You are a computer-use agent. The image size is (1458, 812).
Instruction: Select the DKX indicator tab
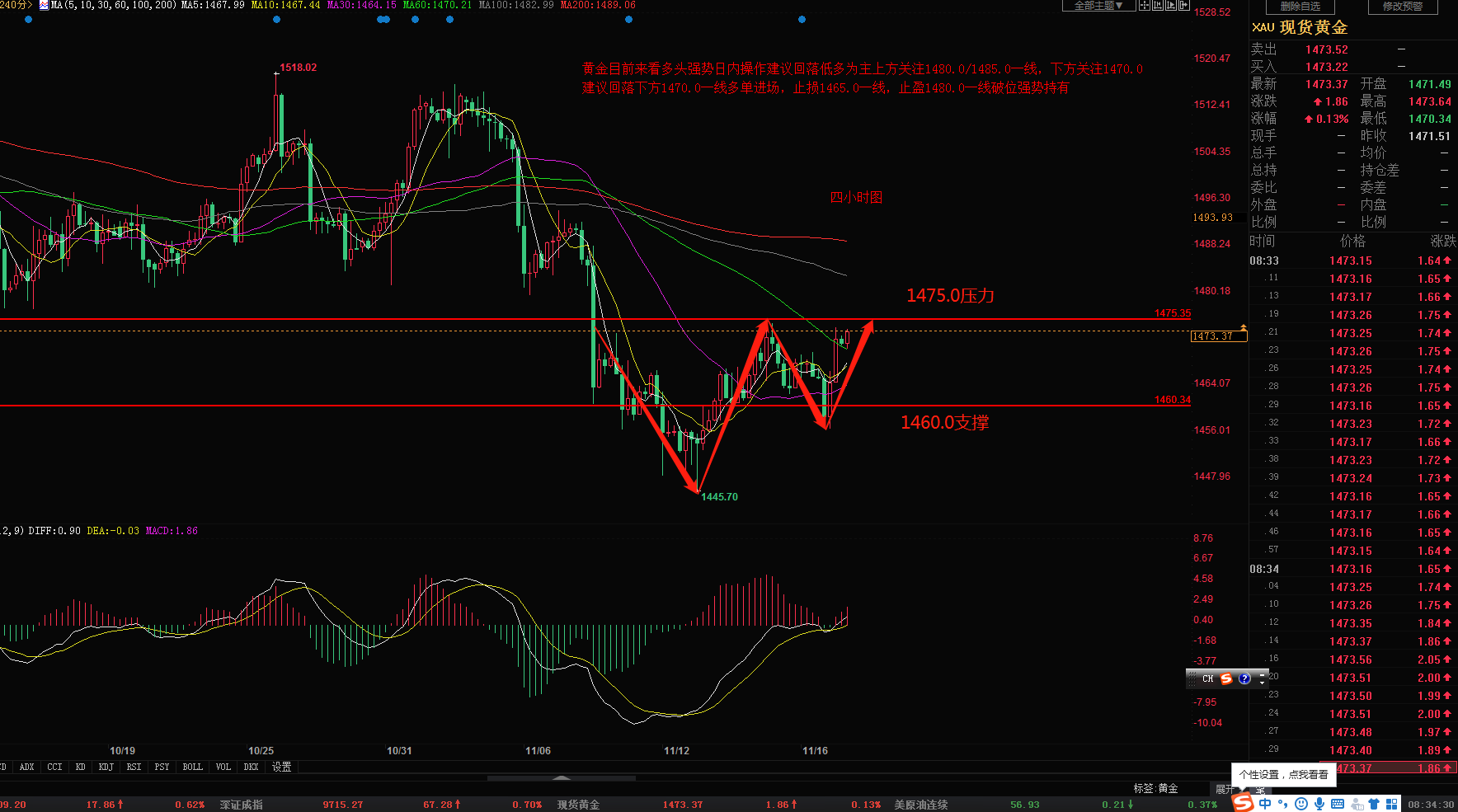(251, 767)
